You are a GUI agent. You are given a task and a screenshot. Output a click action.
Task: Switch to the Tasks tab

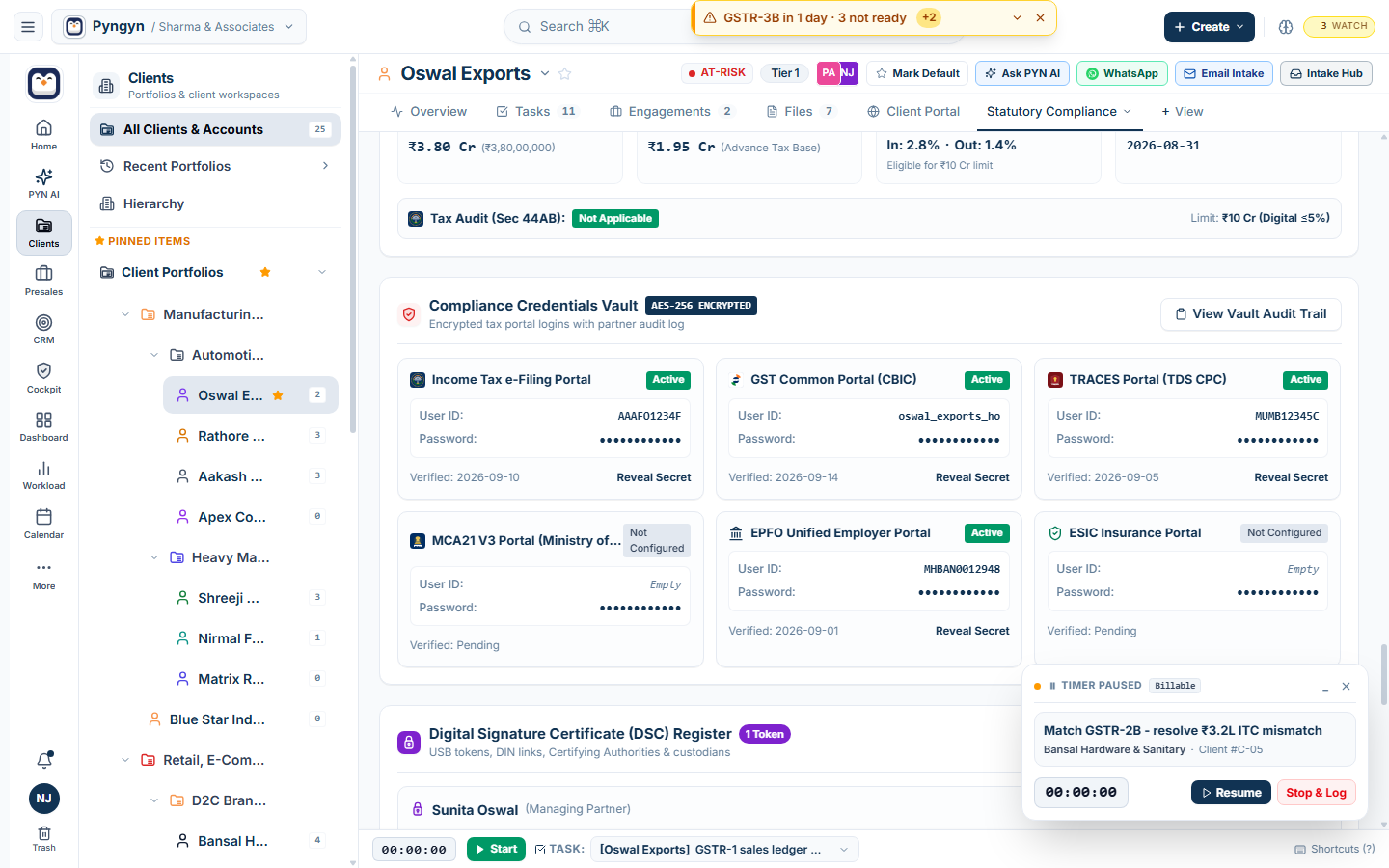(x=535, y=112)
